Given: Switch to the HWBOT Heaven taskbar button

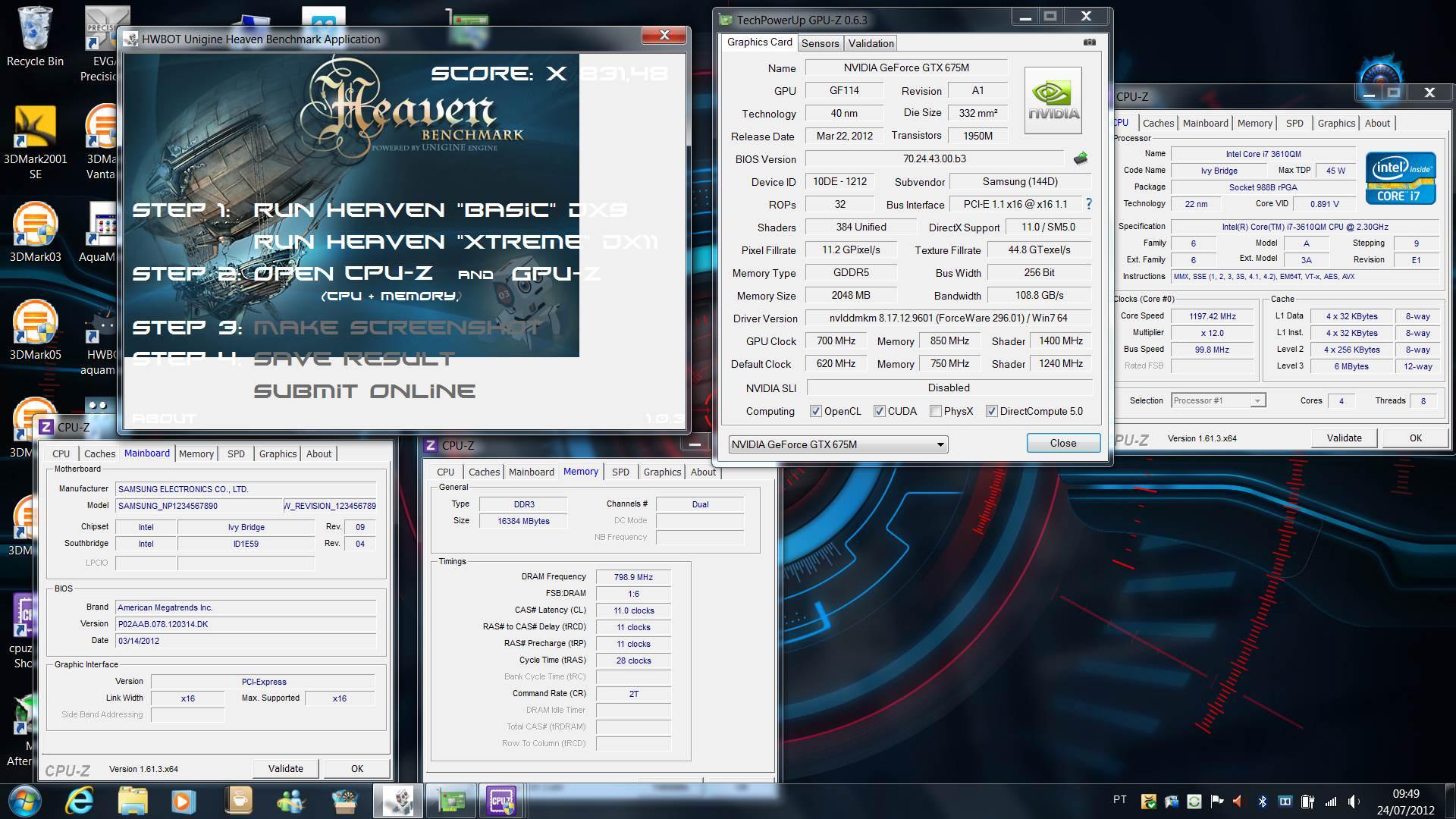Looking at the screenshot, I should [x=398, y=801].
